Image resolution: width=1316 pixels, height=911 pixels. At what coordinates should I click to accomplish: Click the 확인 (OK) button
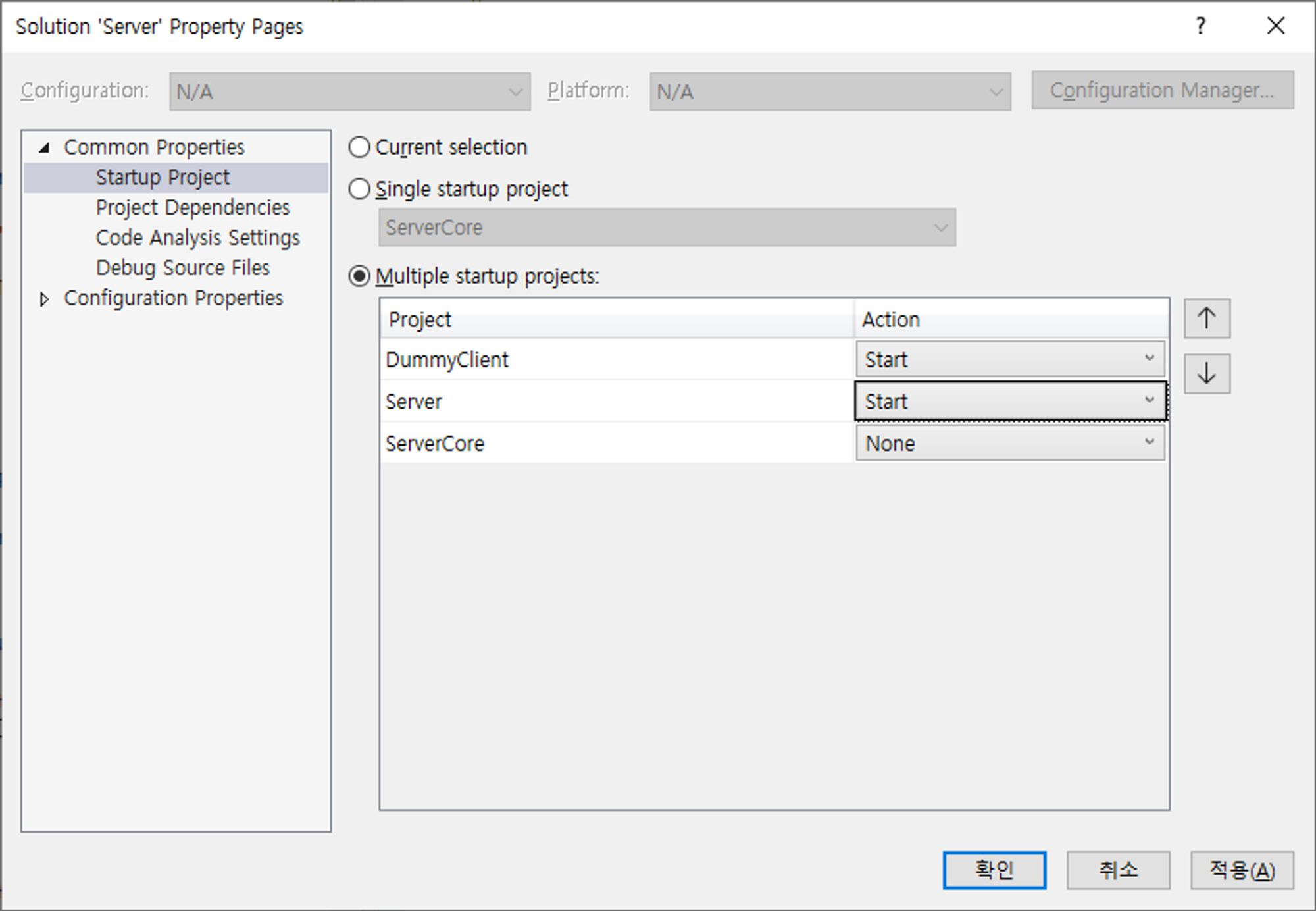[x=994, y=870]
